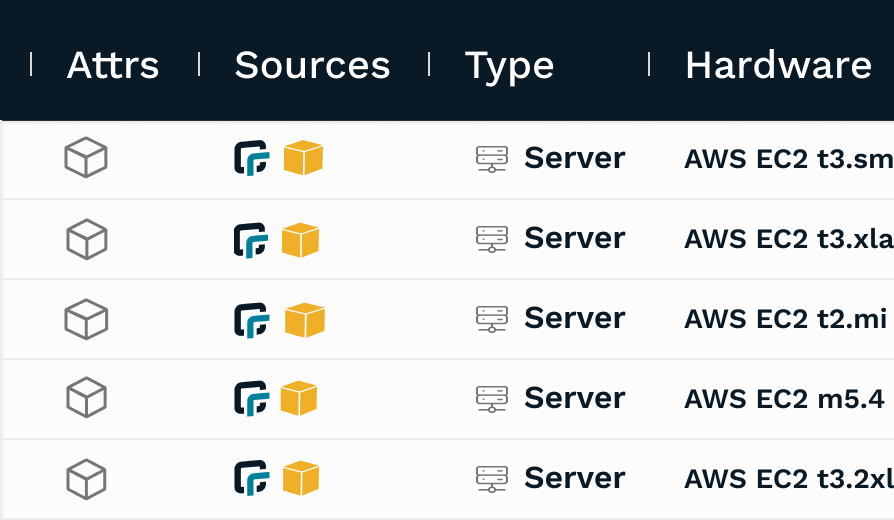The image size is (894, 520).
Task: Click the attributes cube icon in the t3.sm row
Action: pyautogui.click(x=86, y=157)
